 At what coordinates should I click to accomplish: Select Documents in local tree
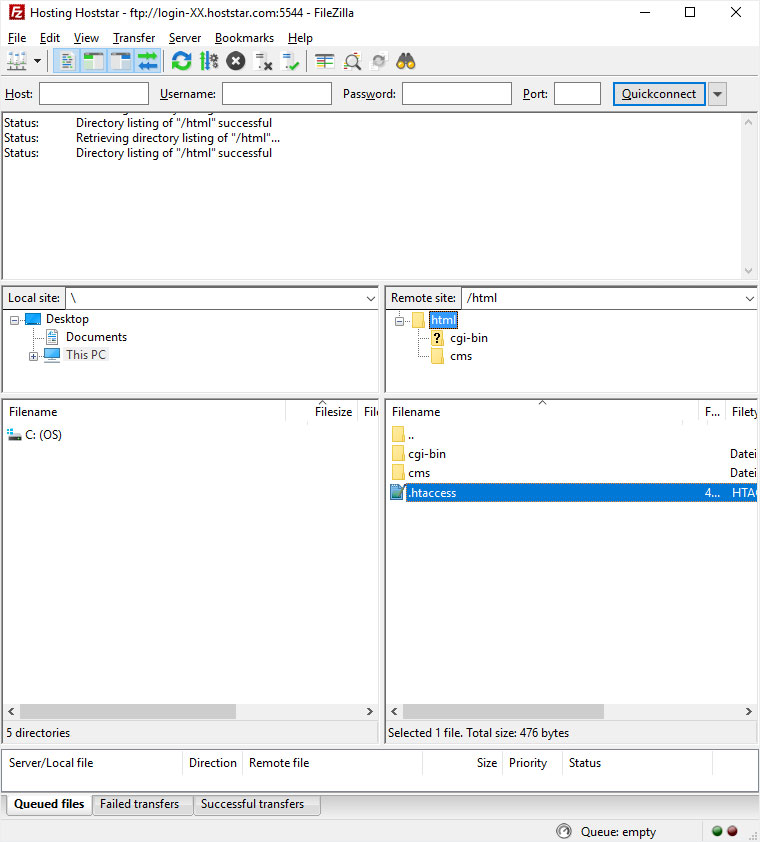click(96, 337)
